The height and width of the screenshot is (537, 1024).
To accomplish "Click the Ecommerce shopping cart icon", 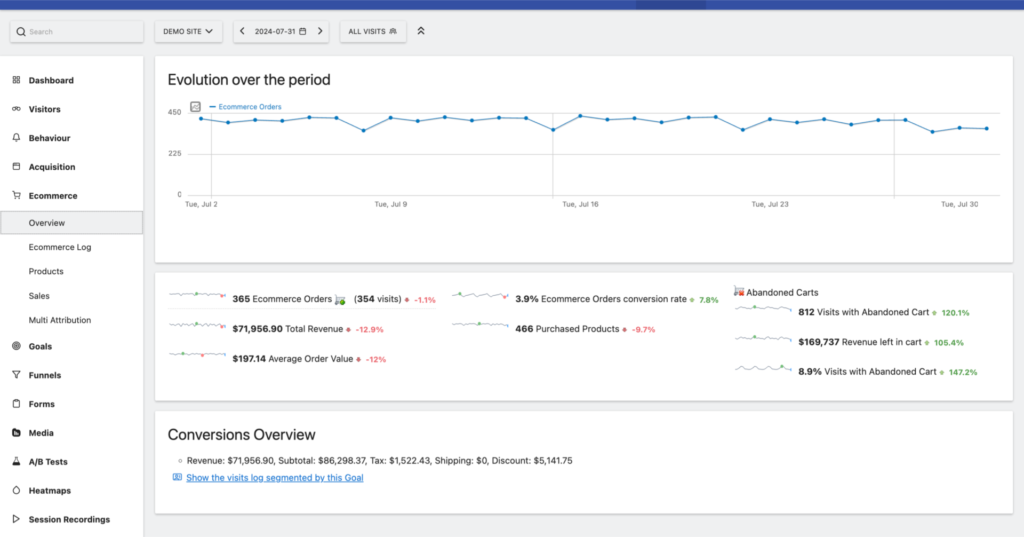I will [16, 196].
